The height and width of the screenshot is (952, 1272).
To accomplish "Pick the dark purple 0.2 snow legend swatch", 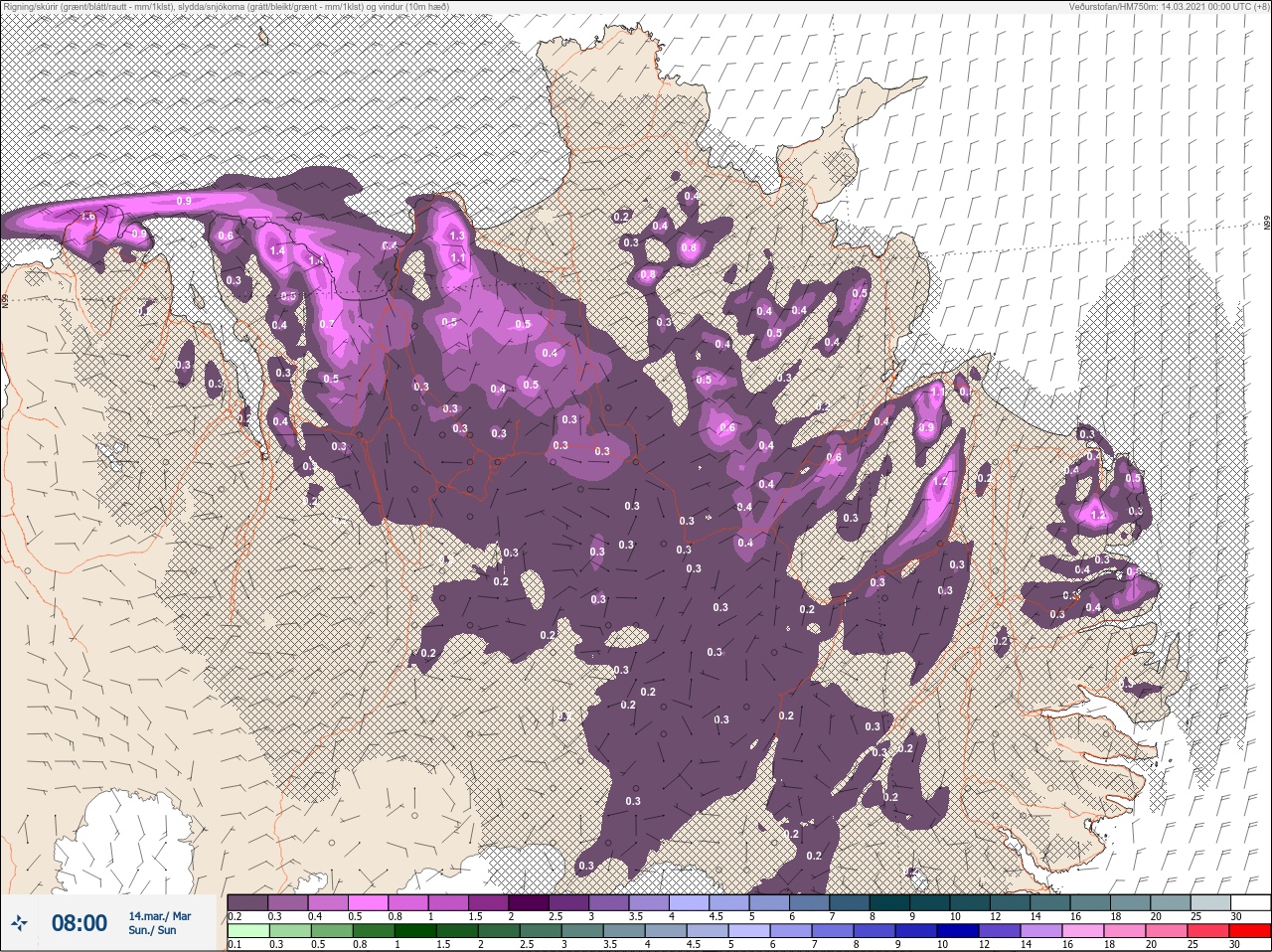I will pyautogui.click(x=247, y=902).
